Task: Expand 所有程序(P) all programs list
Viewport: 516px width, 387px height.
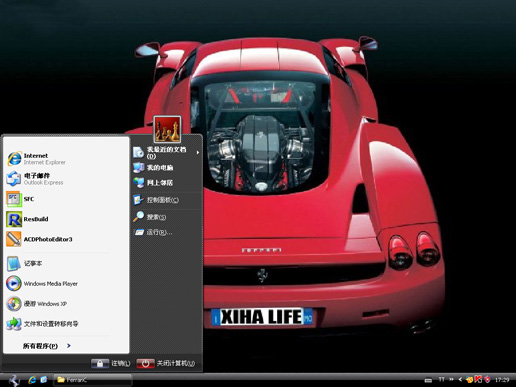Action: pos(47,346)
